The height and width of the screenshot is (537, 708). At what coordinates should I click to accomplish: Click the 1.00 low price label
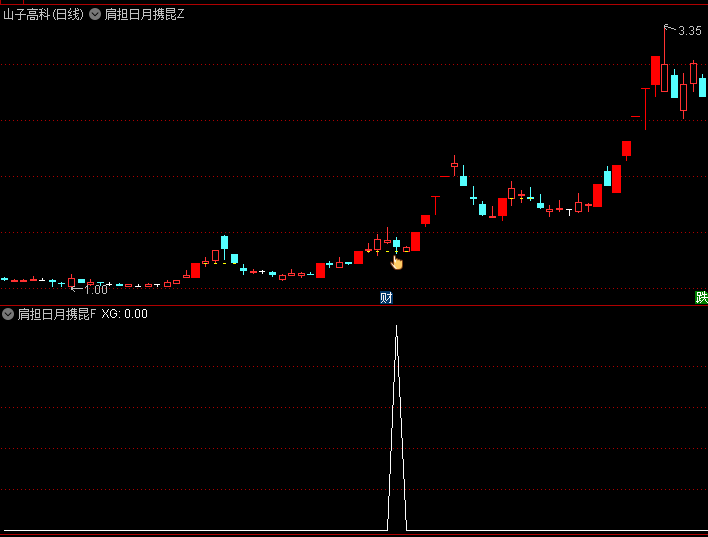click(96, 290)
